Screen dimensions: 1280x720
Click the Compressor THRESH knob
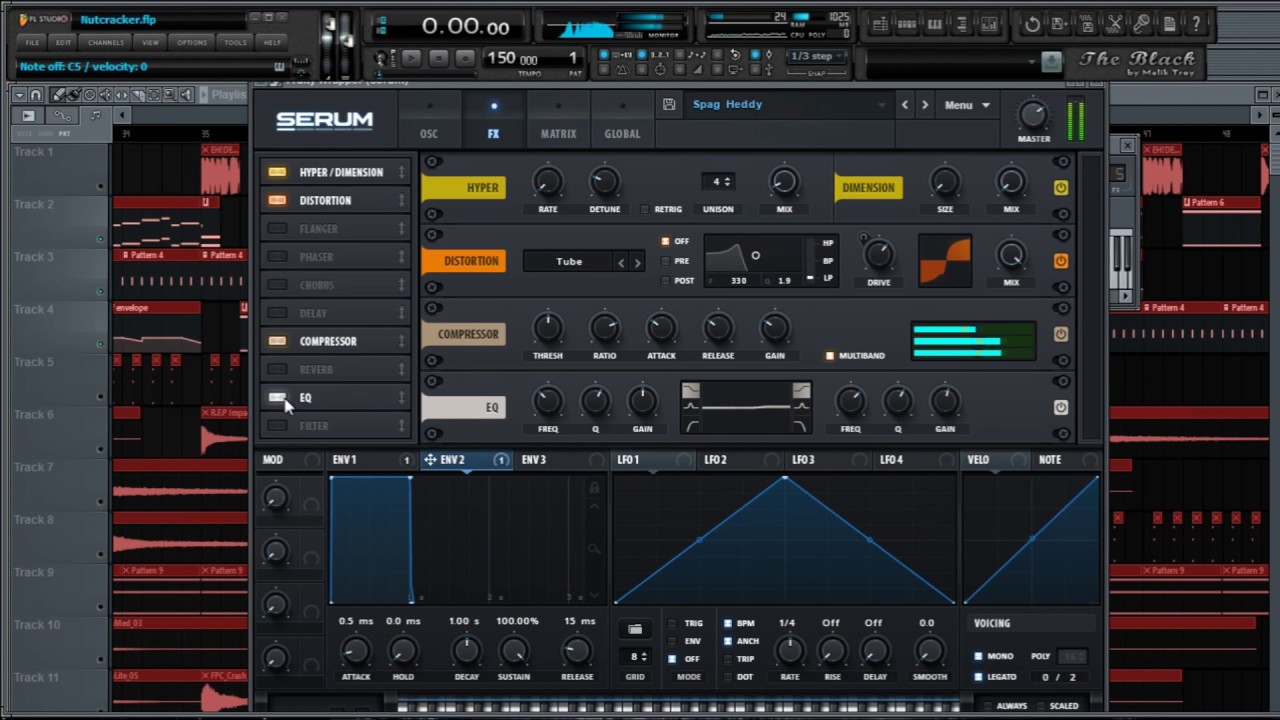click(x=548, y=328)
